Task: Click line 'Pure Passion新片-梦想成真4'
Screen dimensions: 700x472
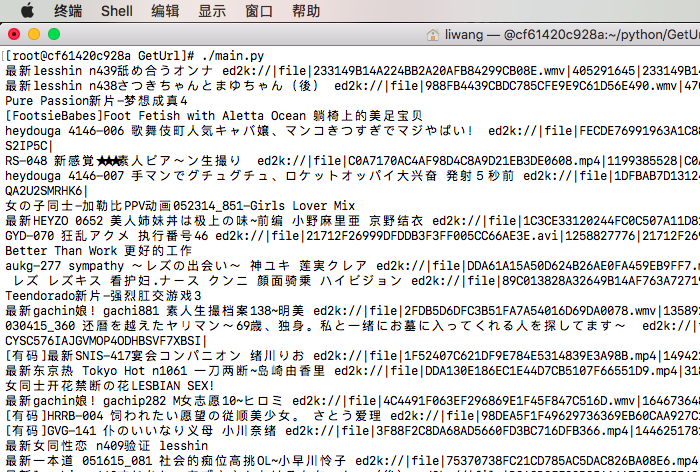Action: [x=96, y=101]
